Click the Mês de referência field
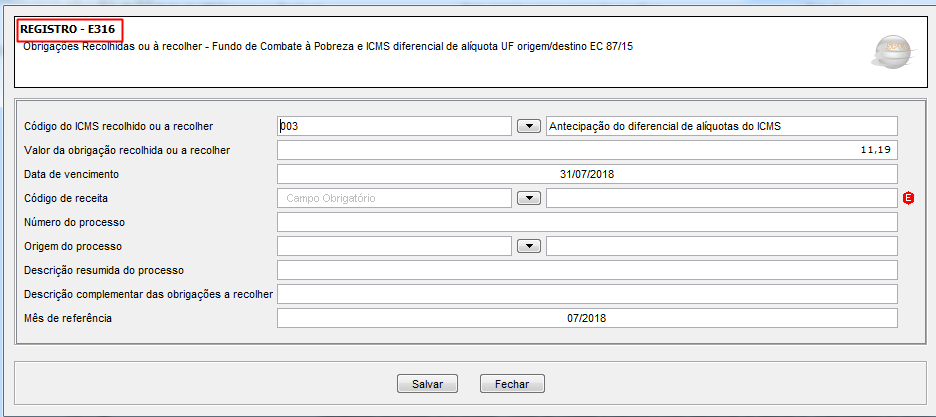This screenshot has height=417, width=936. [587, 318]
